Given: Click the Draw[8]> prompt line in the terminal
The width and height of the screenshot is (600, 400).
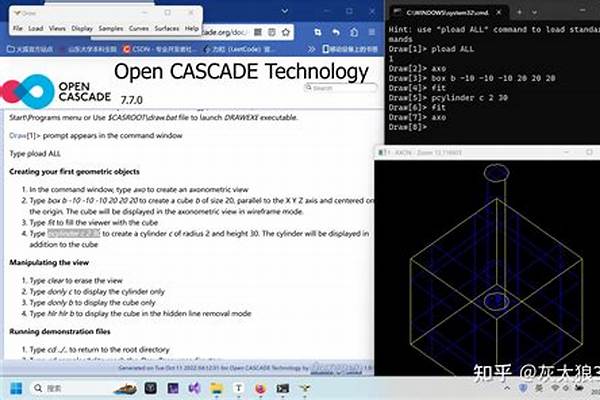Looking at the screenshot, I should (408, 127).
